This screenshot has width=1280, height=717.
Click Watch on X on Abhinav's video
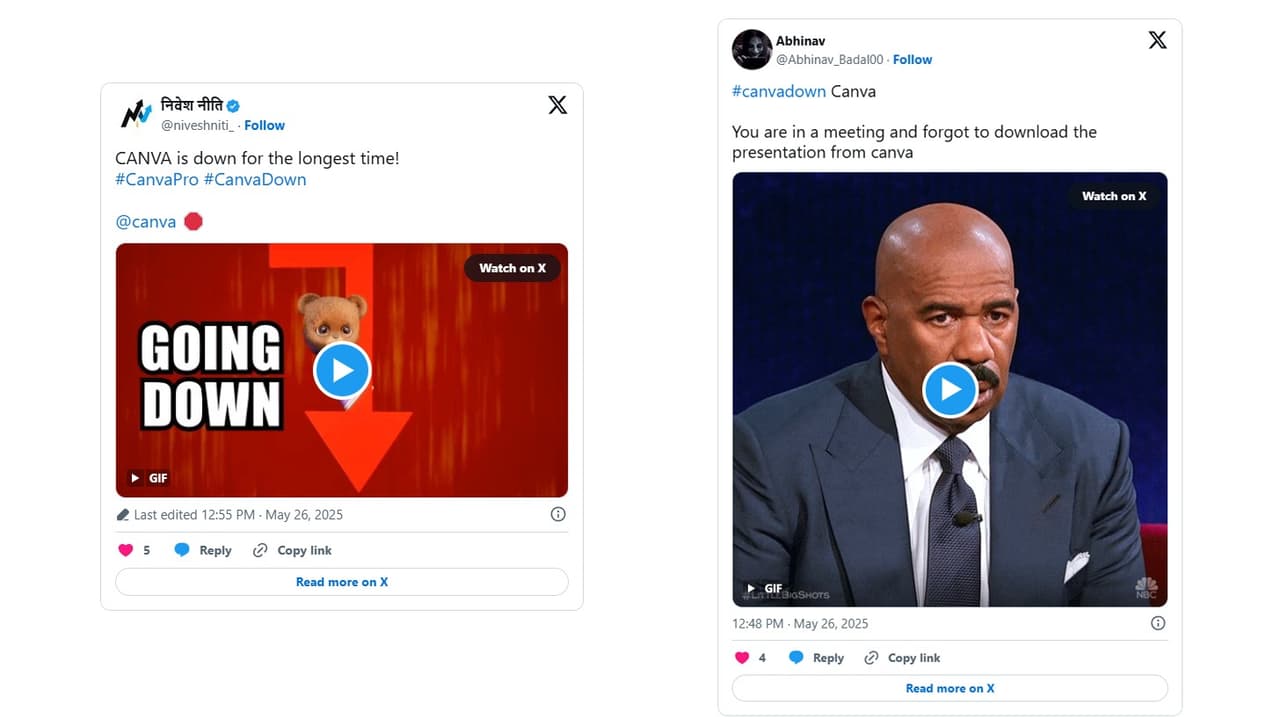coord(1114,196)
